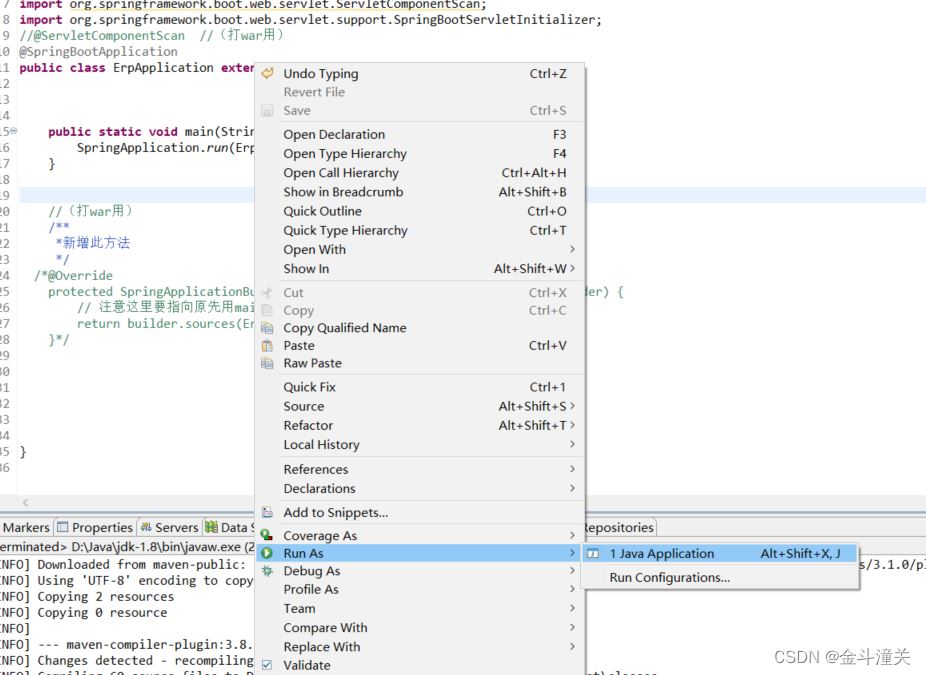Expand the Source submenu
The height and width of the screenshot is (675, 926).
tap(572, 406)
